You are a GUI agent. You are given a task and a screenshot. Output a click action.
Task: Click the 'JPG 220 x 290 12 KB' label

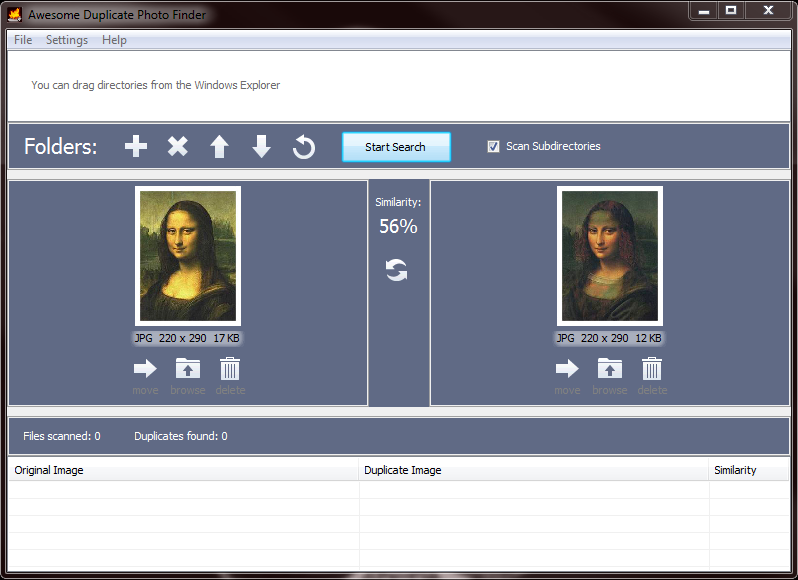coord(609,338)
